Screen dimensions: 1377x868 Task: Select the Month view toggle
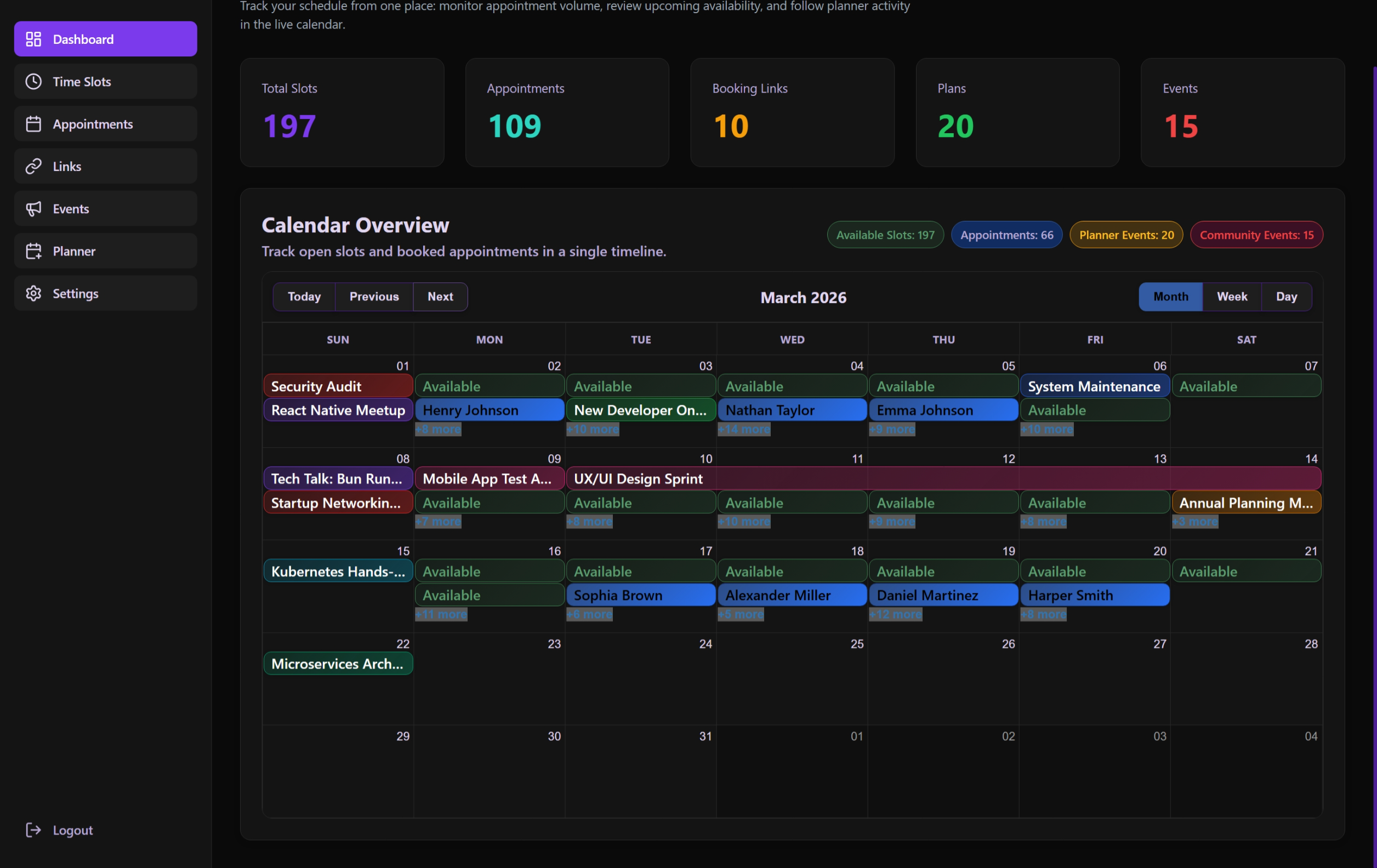tap(1170, 296)
